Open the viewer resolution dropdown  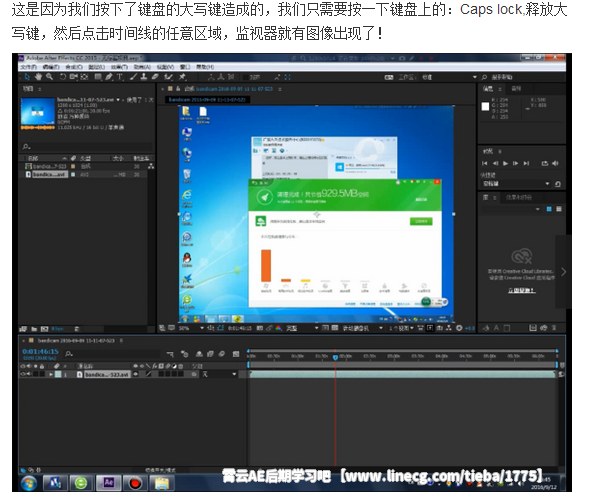302,328
